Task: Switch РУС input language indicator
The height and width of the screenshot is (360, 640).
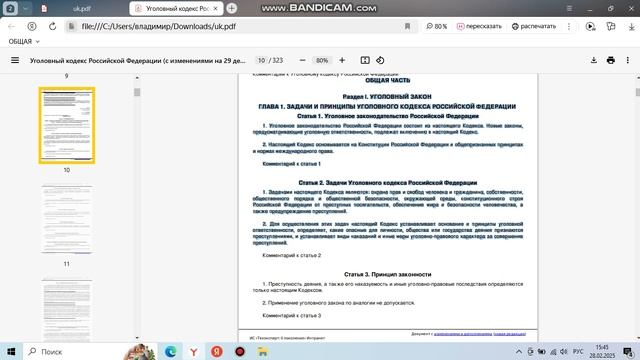Action: pyautogui.click(x=578, y=351)
